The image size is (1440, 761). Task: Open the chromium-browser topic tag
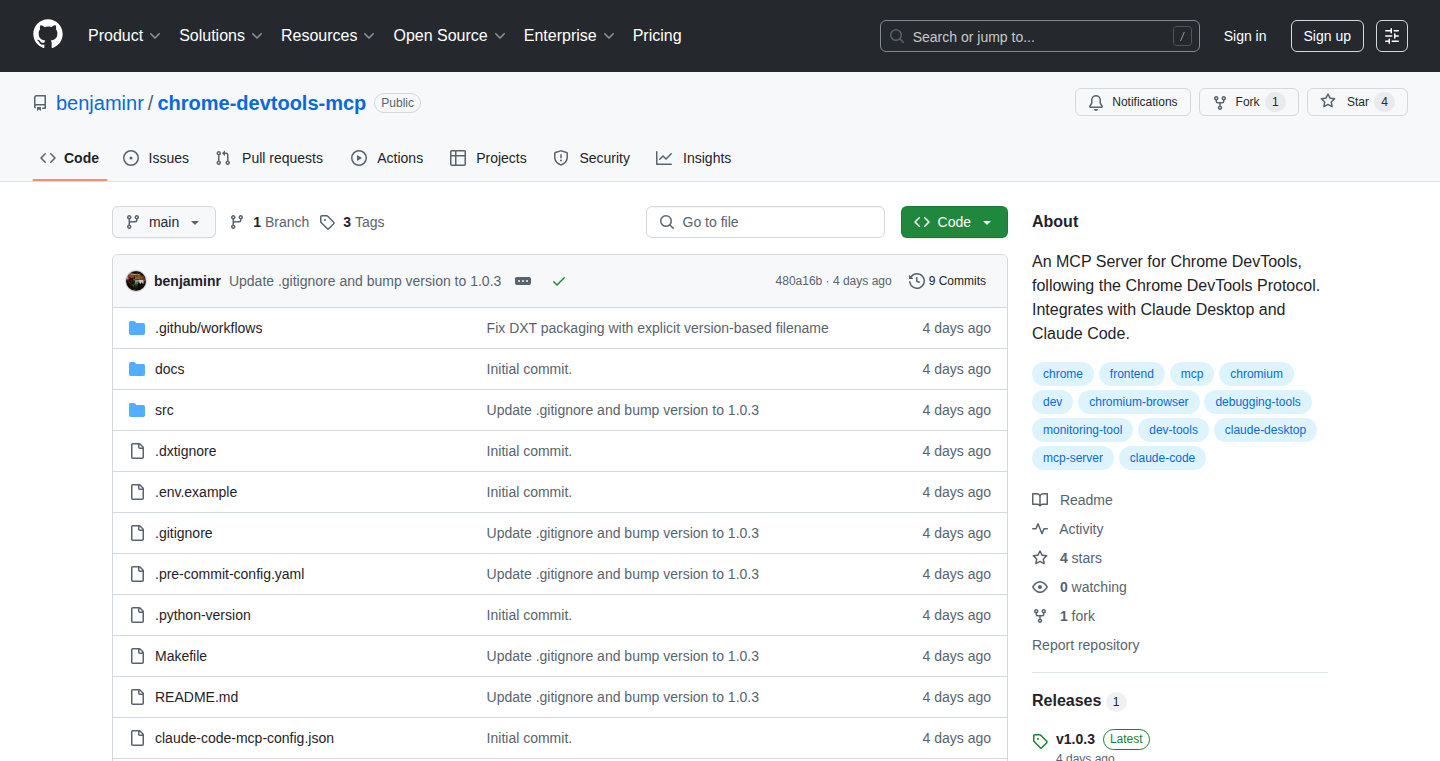[1139, 402]
